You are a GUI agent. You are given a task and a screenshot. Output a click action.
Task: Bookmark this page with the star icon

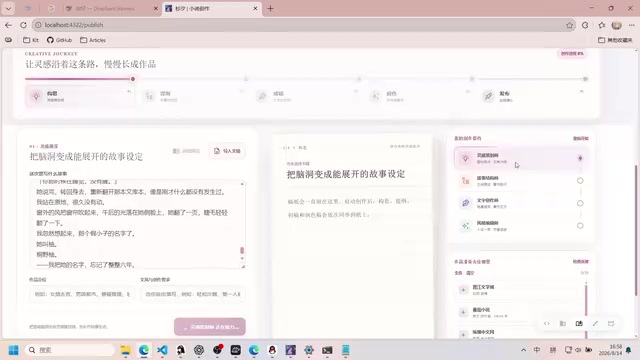pyautogui.click(x=569, y=25)
